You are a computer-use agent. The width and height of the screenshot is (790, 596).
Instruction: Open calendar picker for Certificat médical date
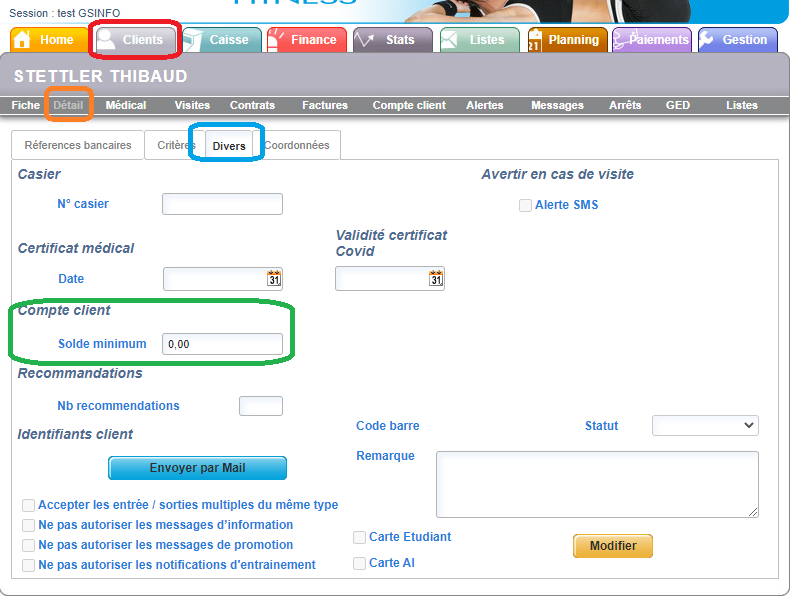coord(274,279)
